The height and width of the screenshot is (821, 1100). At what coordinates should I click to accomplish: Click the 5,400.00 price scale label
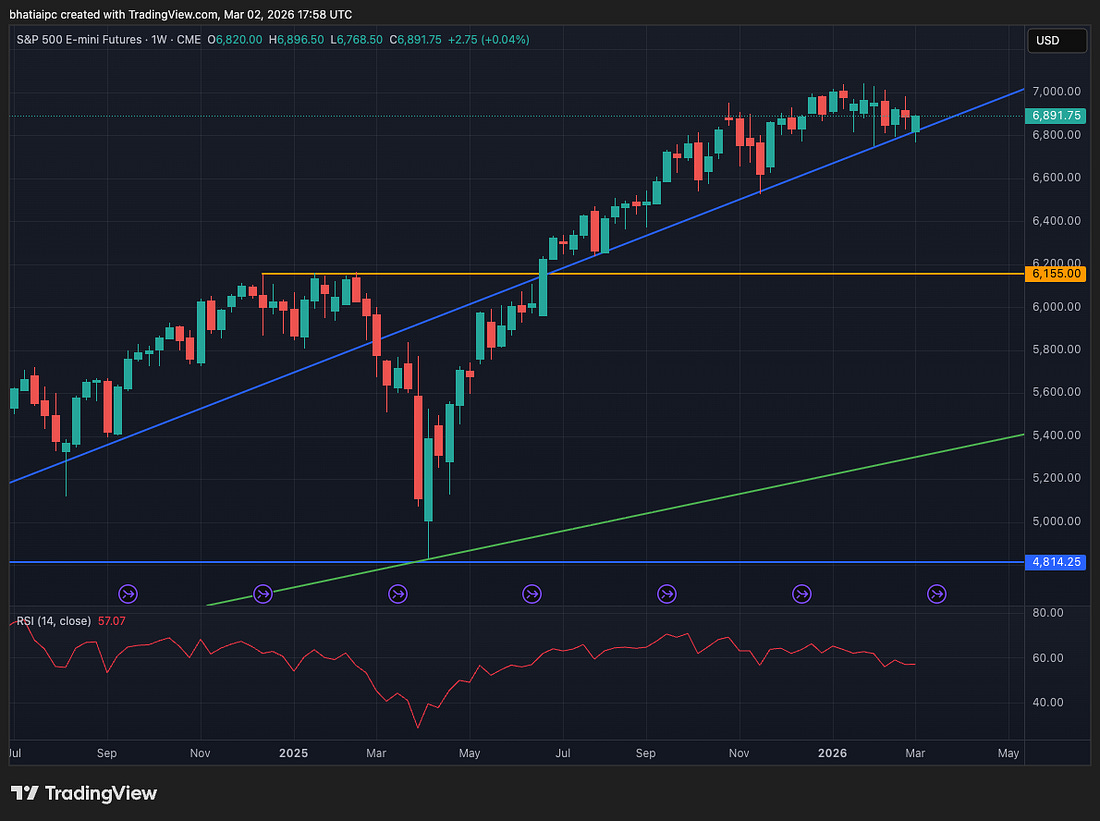point(1056,435)
